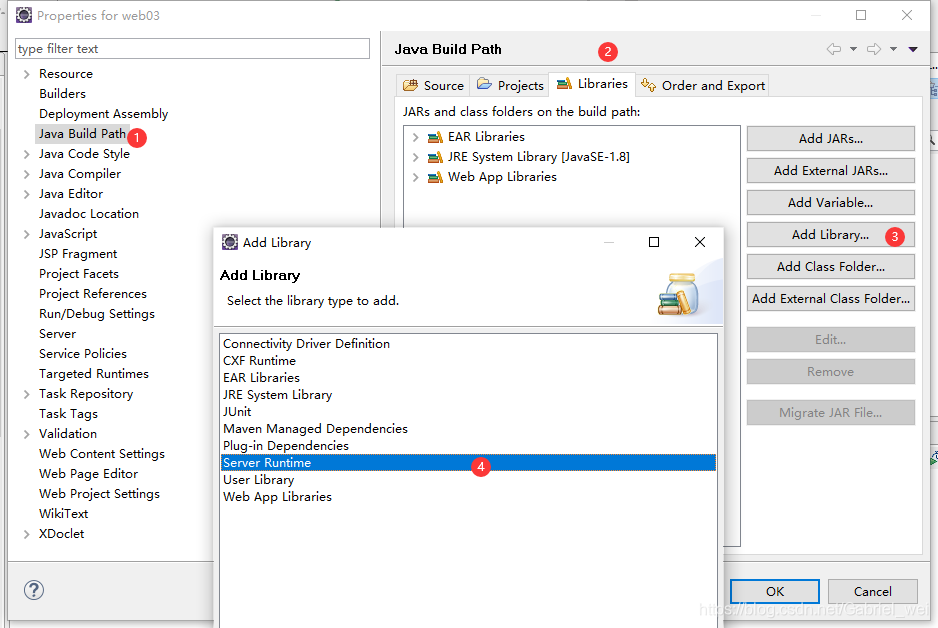Click the Cancel button

[x=872, y=592]
